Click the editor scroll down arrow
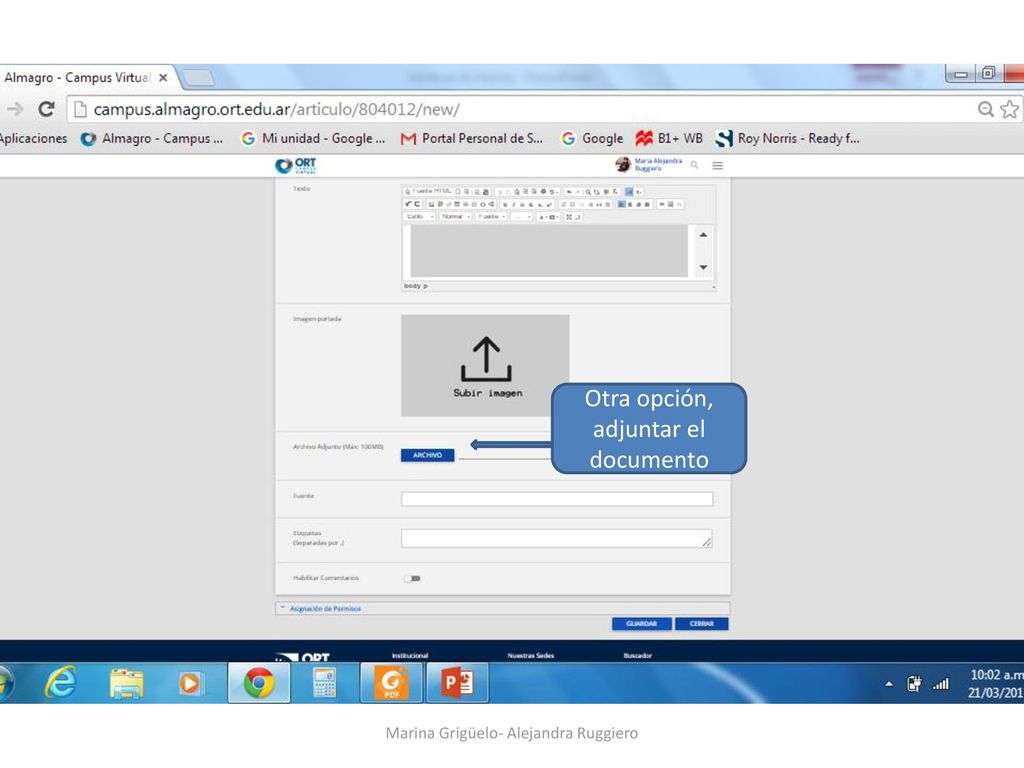 click(703, 267)
